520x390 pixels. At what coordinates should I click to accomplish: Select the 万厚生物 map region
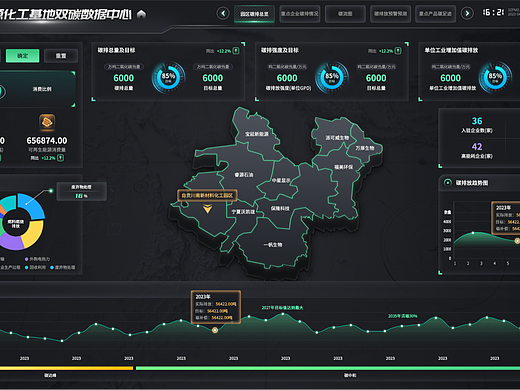[x=365, y=148]
